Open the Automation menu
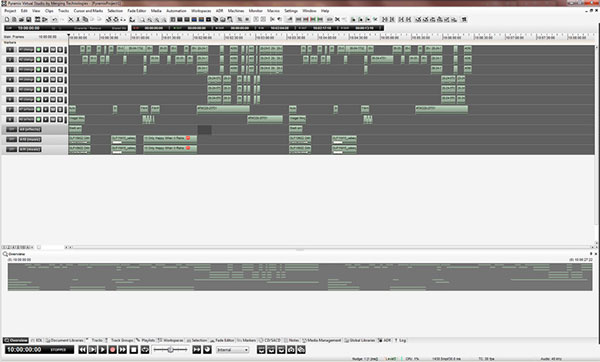 point(176,11)
